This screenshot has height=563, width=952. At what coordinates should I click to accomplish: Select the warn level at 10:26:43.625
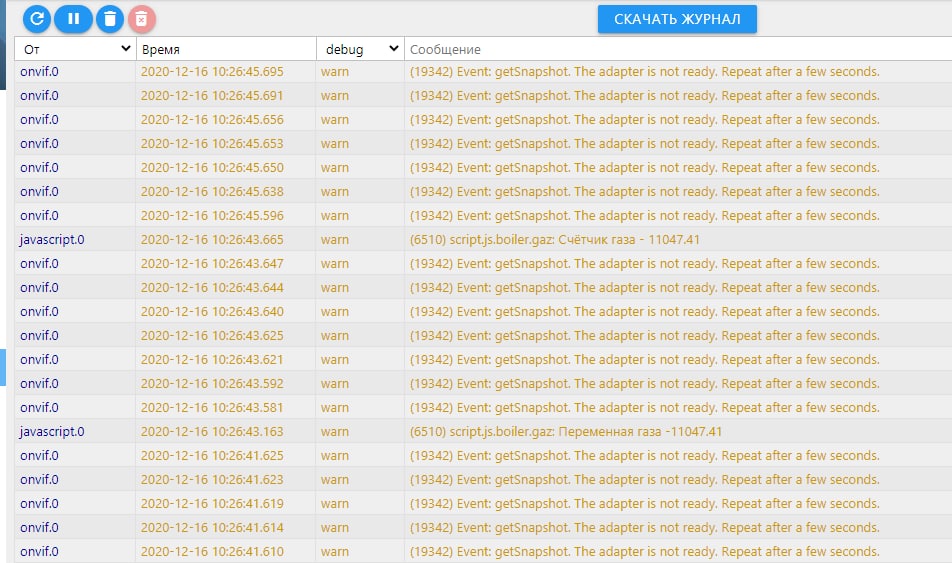click(x=335, y=336)
